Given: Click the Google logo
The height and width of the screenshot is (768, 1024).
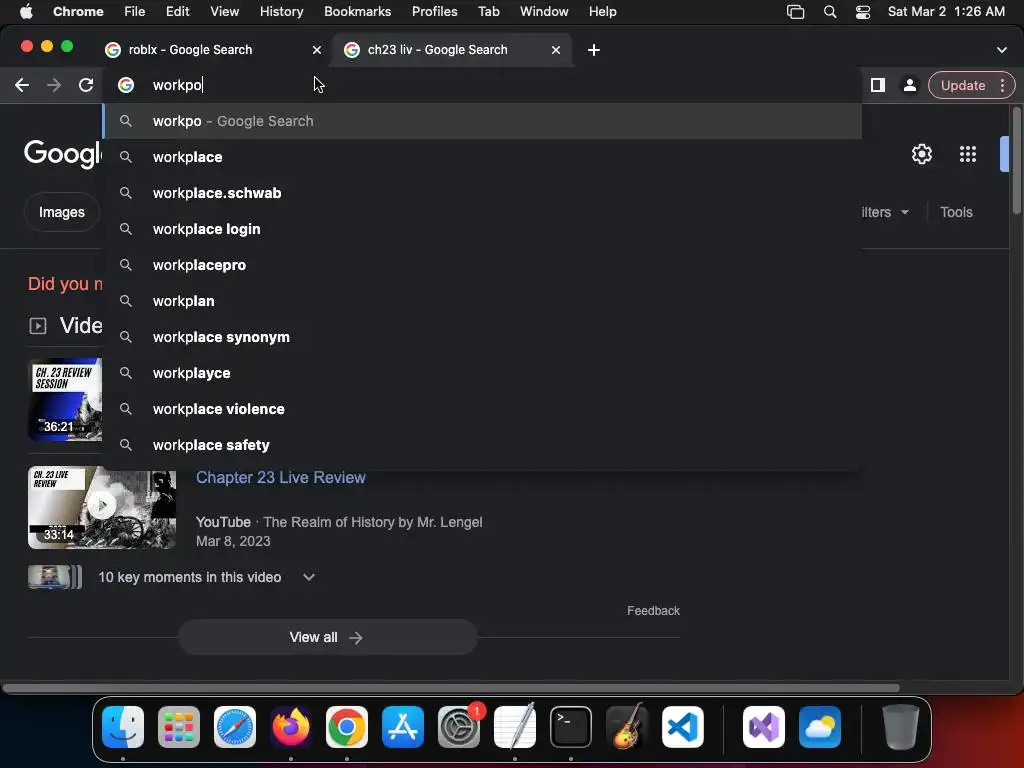Looking at the screenshot, I should tap(63, 154).
